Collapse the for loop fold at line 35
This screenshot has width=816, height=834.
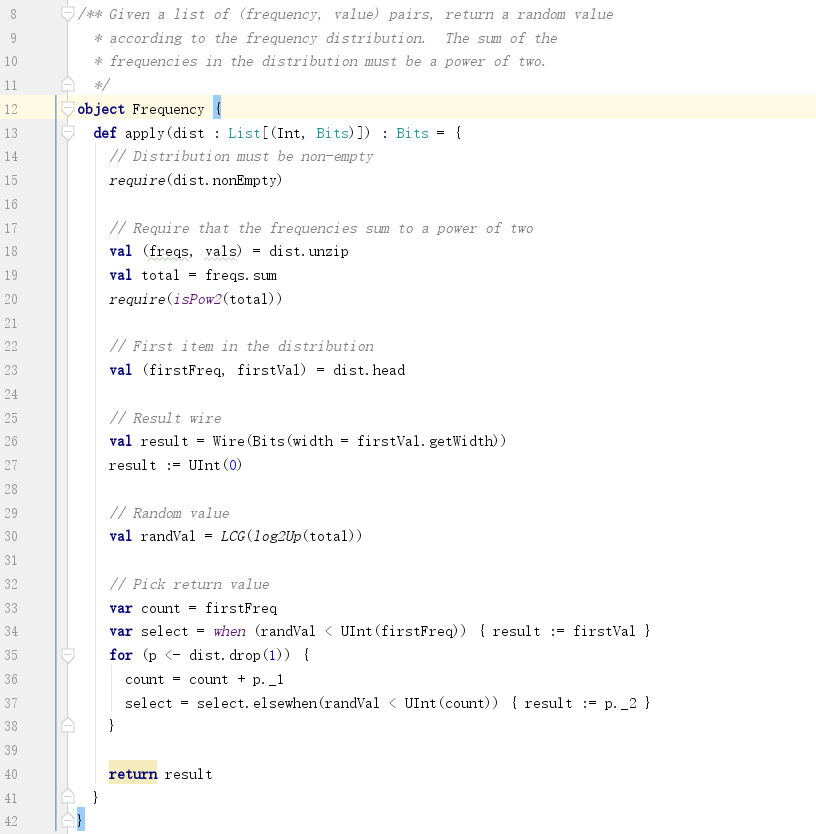pos(68,655)
